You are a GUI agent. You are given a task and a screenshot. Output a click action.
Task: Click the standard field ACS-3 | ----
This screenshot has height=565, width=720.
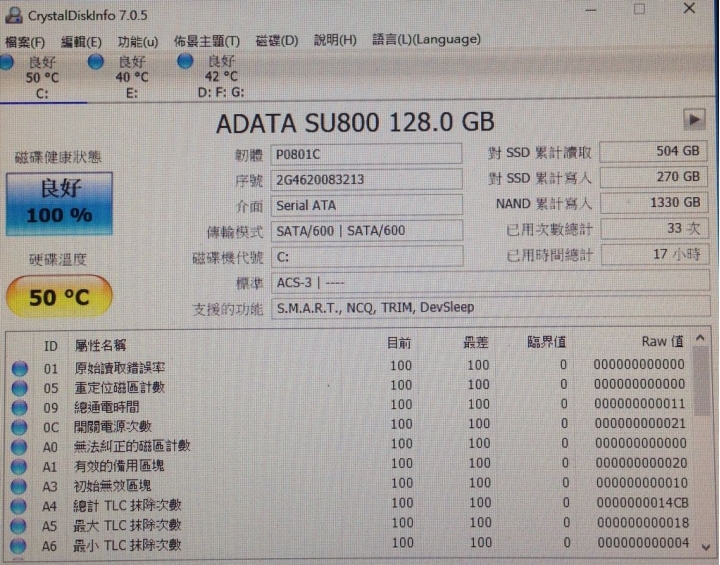tap(490, 282)
